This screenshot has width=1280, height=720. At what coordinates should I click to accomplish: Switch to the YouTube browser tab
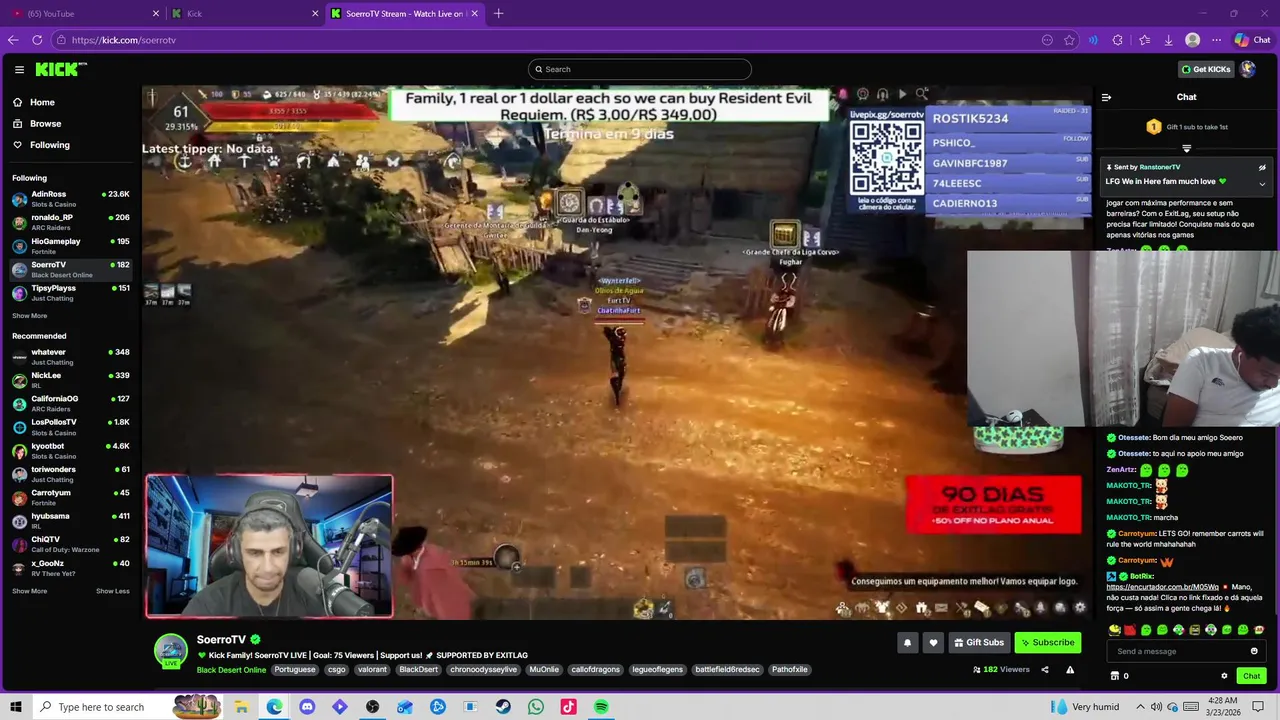point(82,14)
